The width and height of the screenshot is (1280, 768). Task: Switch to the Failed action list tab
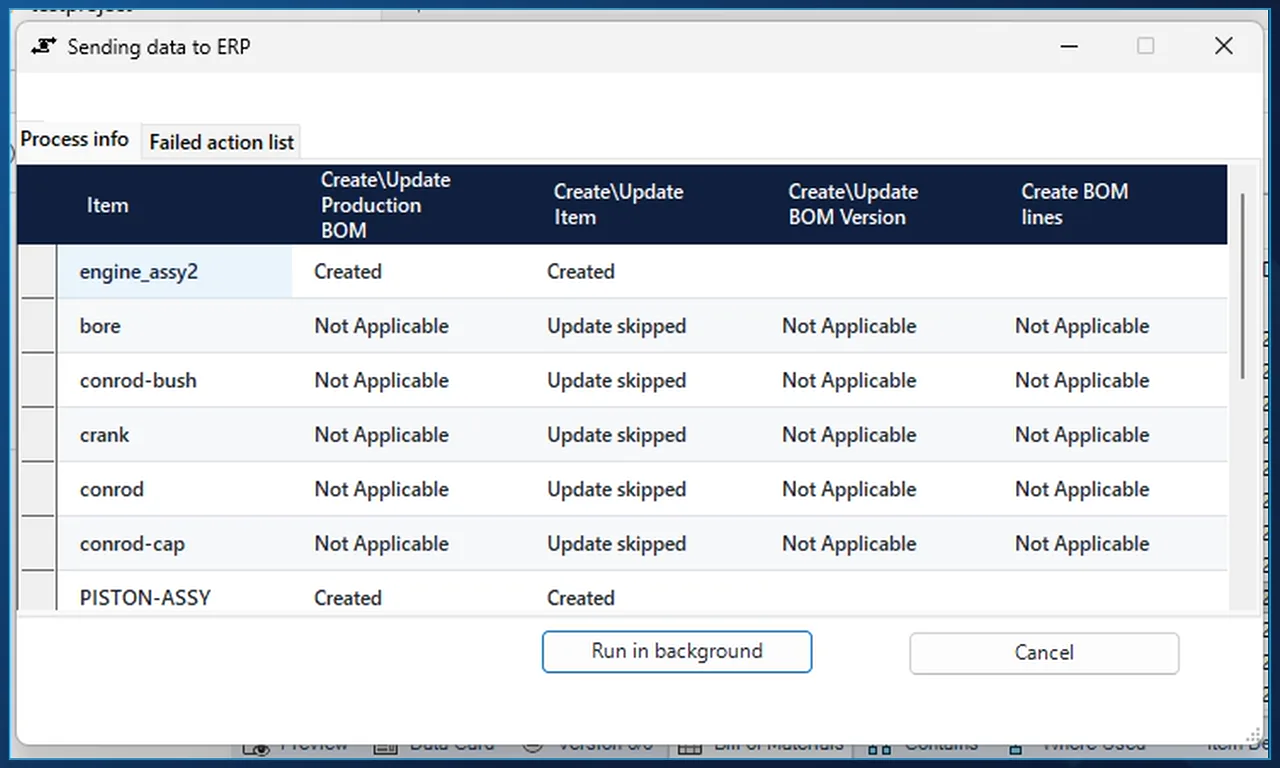221,142
